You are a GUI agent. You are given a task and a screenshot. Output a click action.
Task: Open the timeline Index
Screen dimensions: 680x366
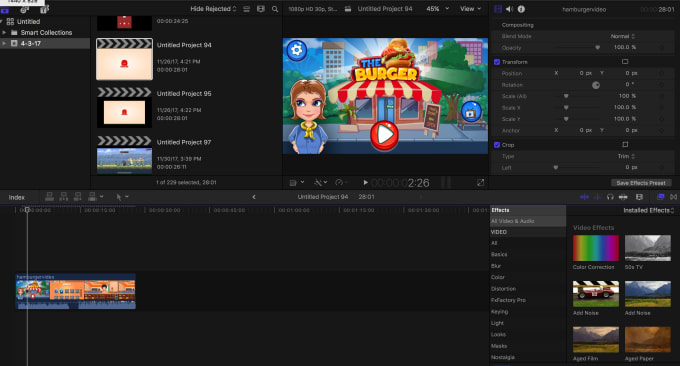[x=16, y=197]
